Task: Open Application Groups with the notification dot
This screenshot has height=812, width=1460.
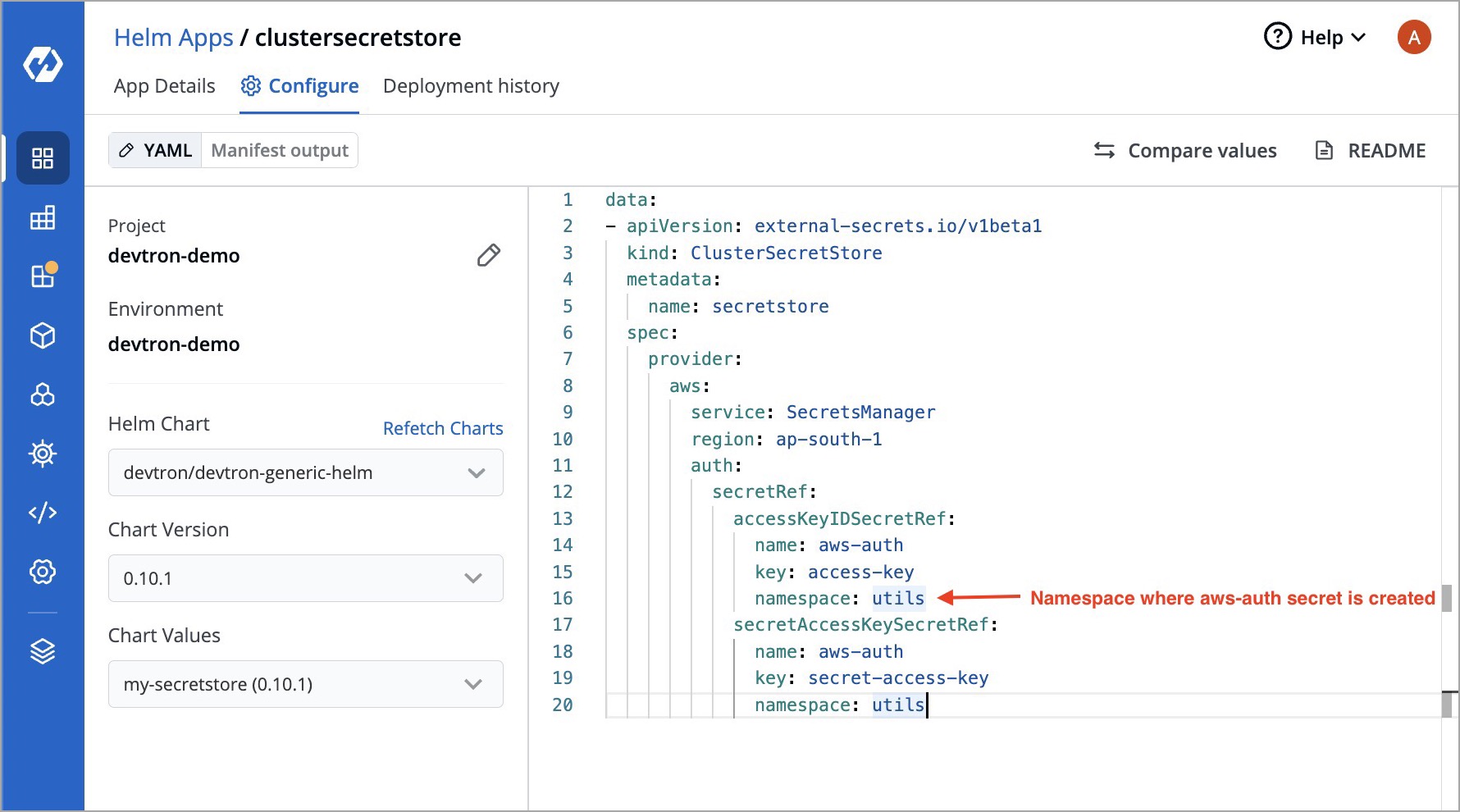Action: [42, 276]
